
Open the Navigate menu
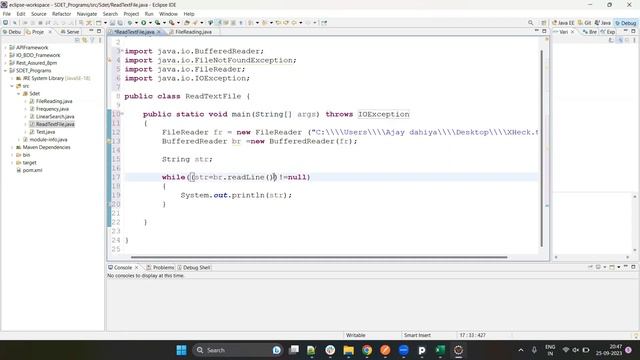(x=87, y=14)
